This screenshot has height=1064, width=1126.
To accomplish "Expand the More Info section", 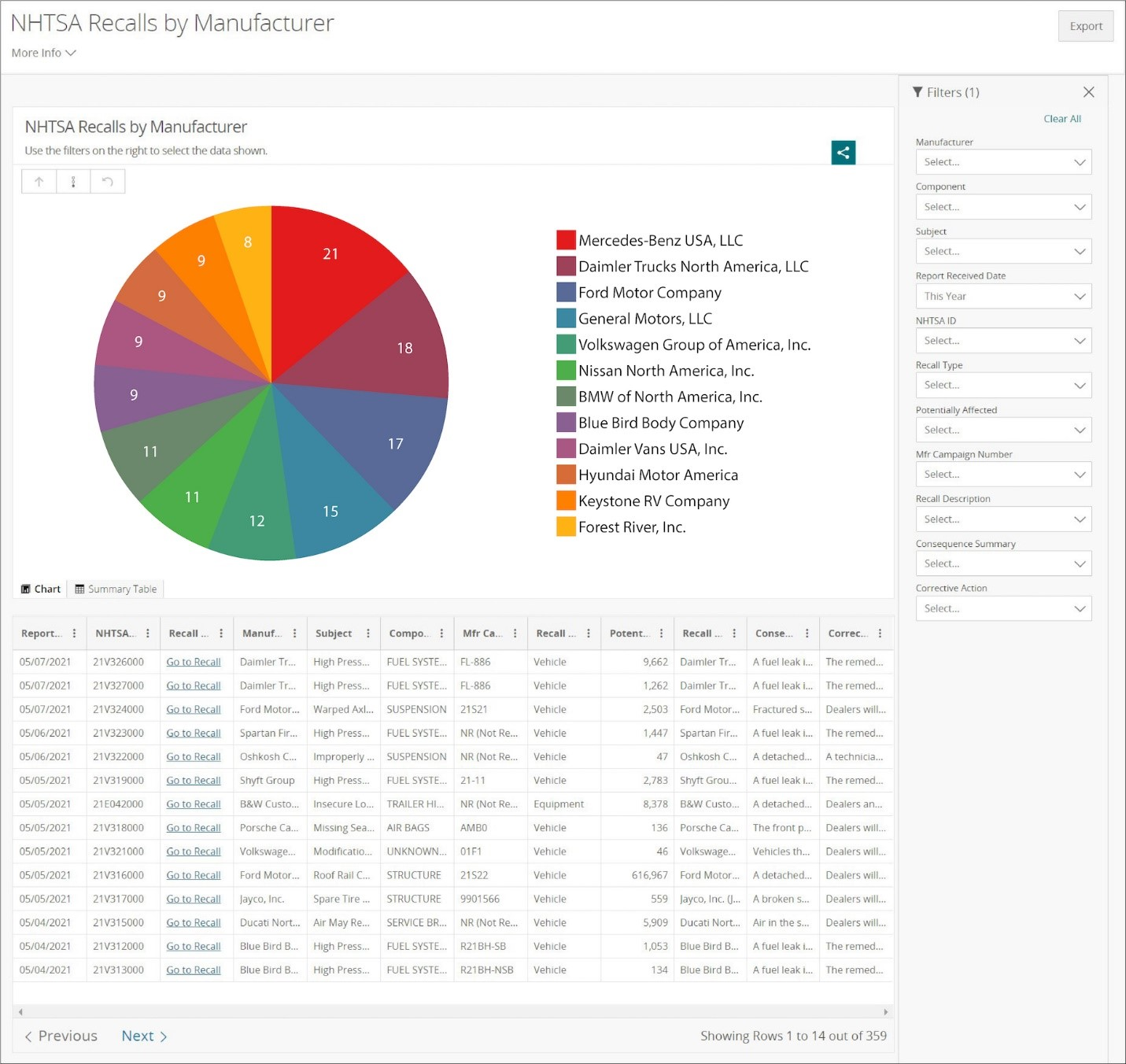I will [x=43, y=53].
